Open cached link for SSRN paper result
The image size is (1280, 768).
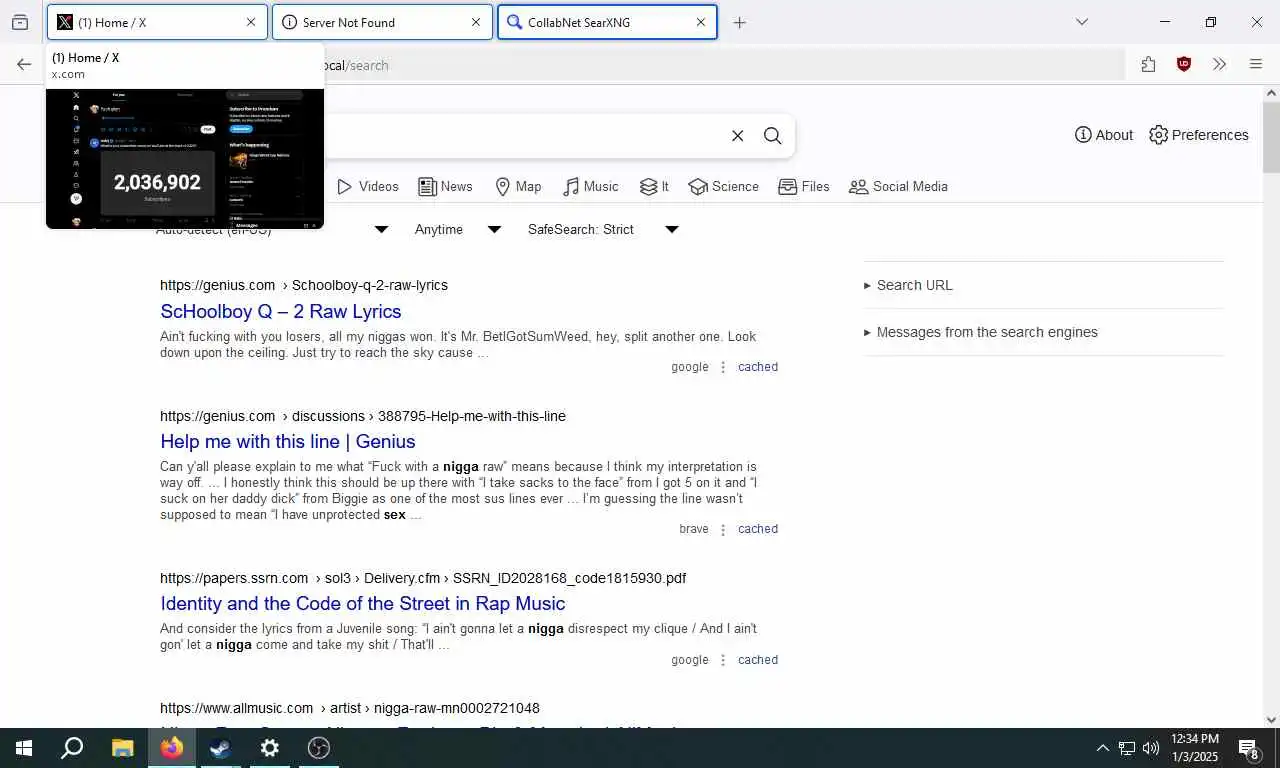(x=758, y=660)
